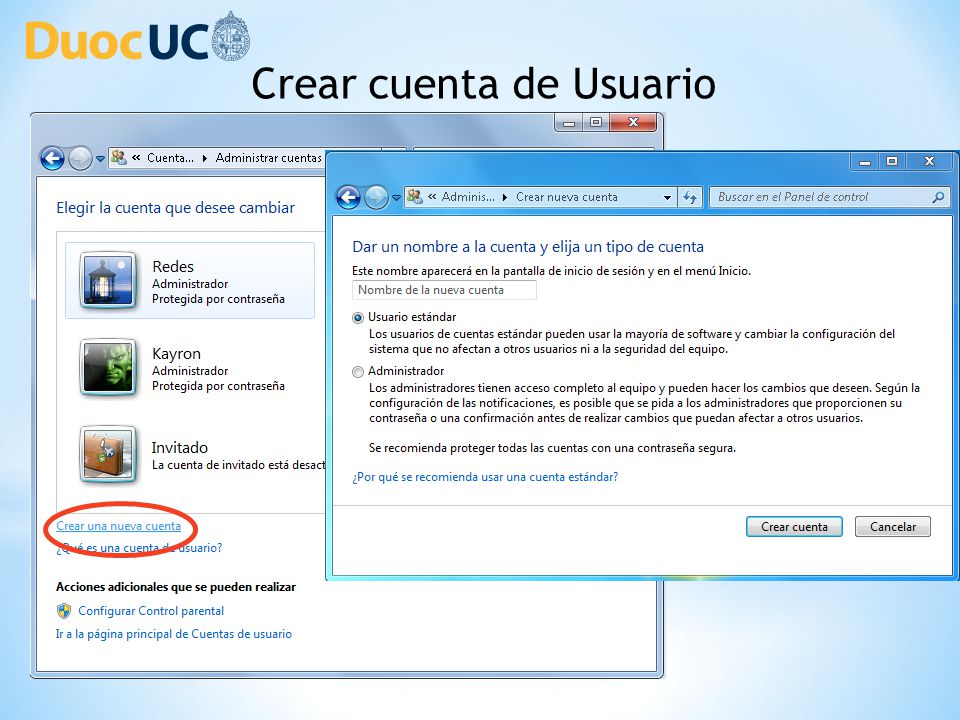Expand address bar history dropdown arrow
The width and height of the screenshot is (960, 720).
pos(667,197)
